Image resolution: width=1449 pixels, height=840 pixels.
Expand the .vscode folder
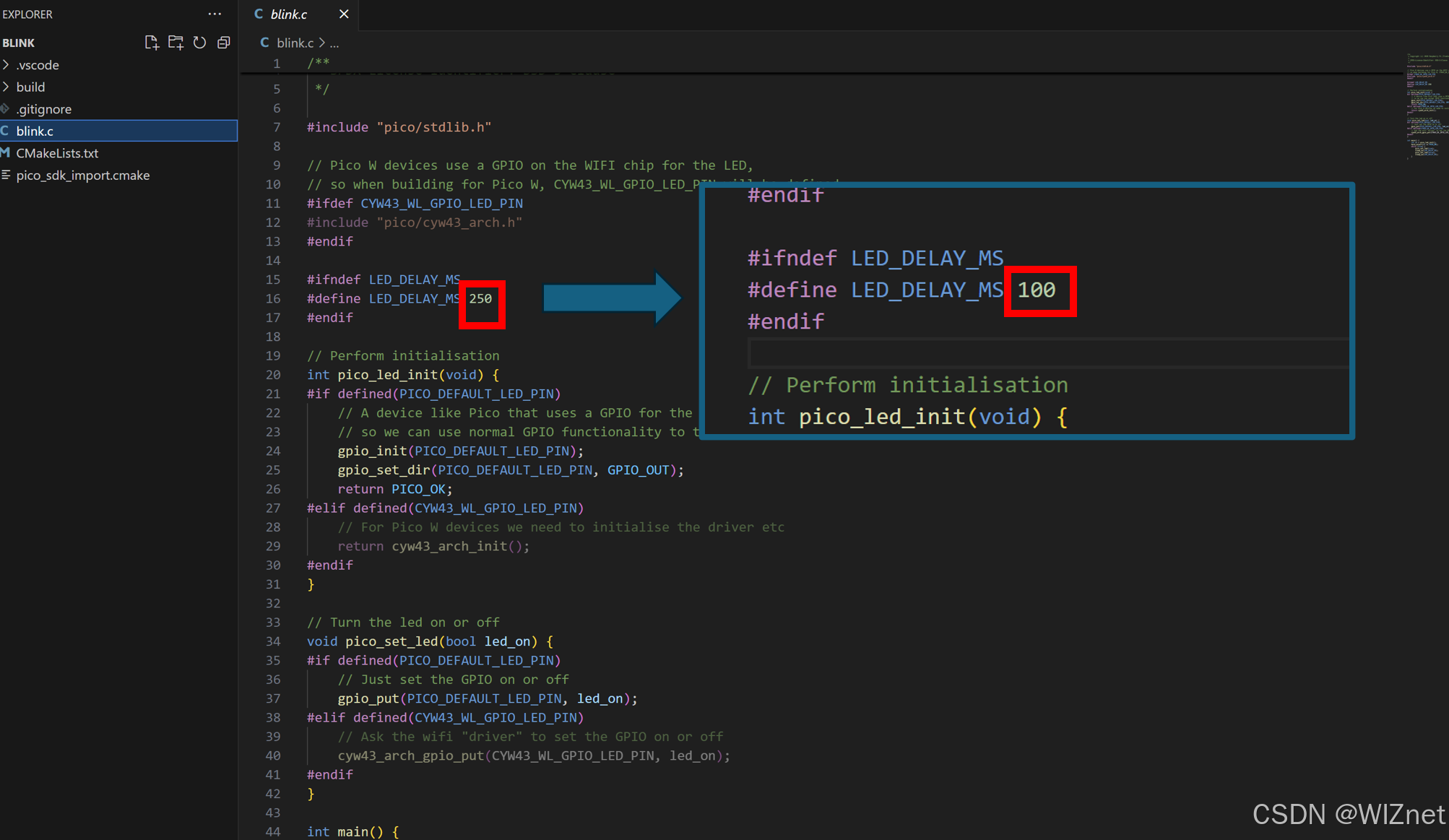pyautogui.click(x=6, y=65)
